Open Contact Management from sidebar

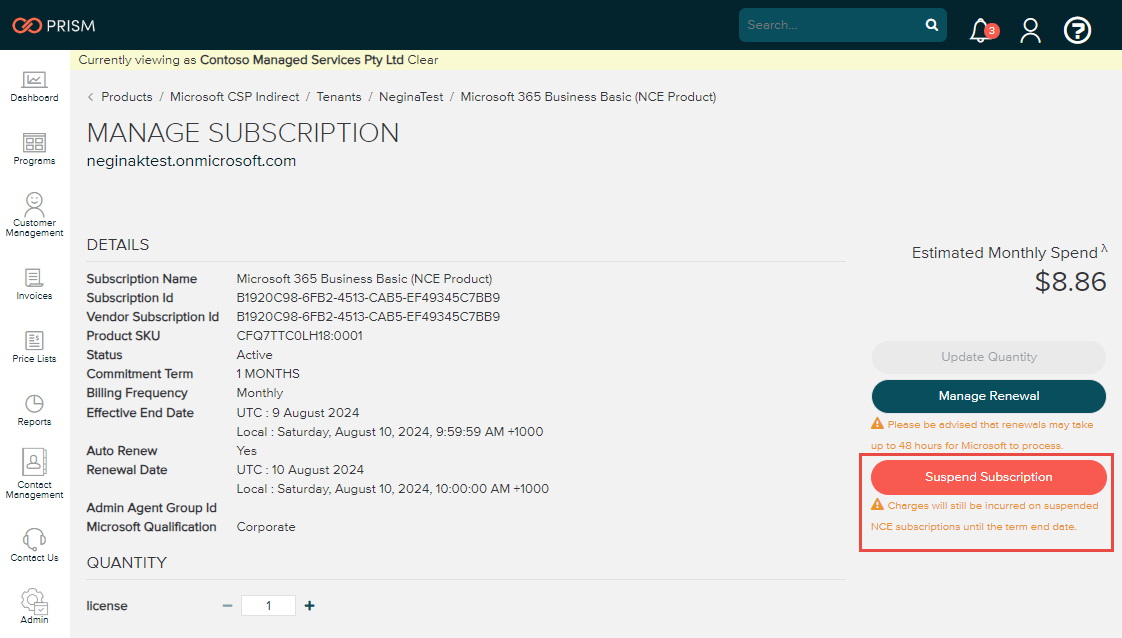34,473
